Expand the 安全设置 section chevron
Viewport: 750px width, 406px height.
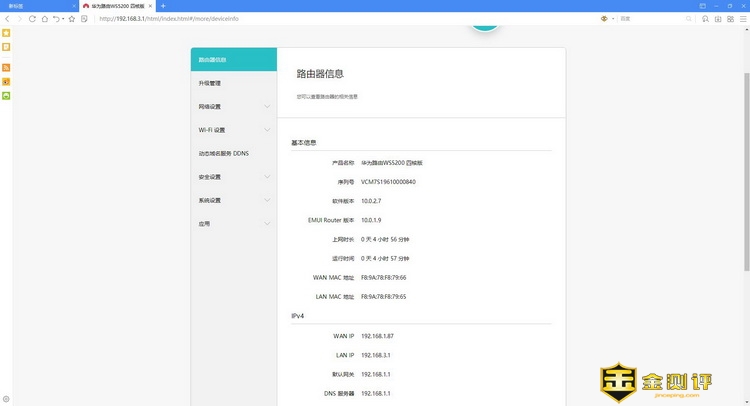tap(267, 177)
